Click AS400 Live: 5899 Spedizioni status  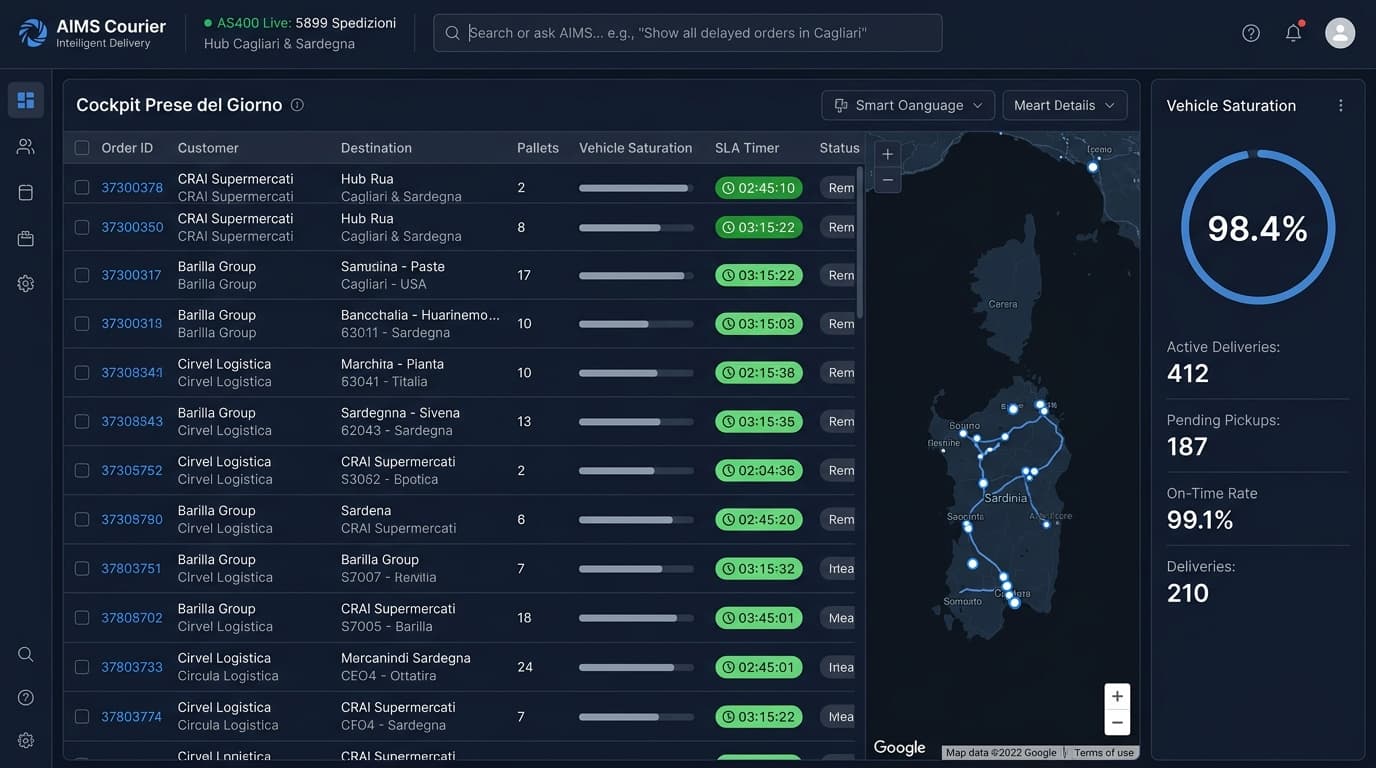pos(300,23)
